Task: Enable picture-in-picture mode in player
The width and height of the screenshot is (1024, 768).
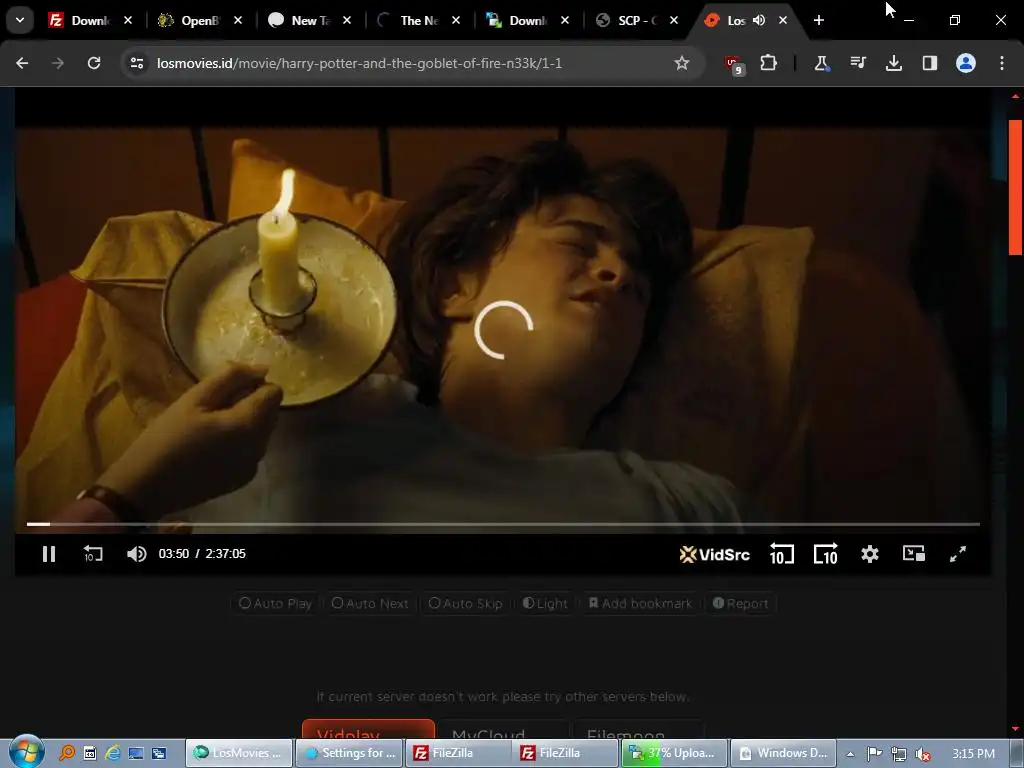Action: (914, 554)
